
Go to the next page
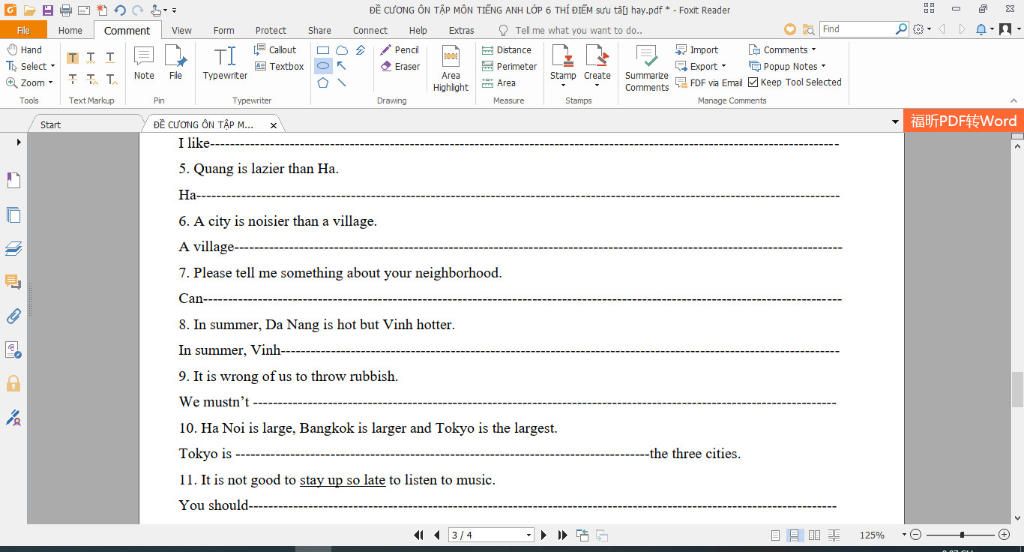tap(543, 535)
